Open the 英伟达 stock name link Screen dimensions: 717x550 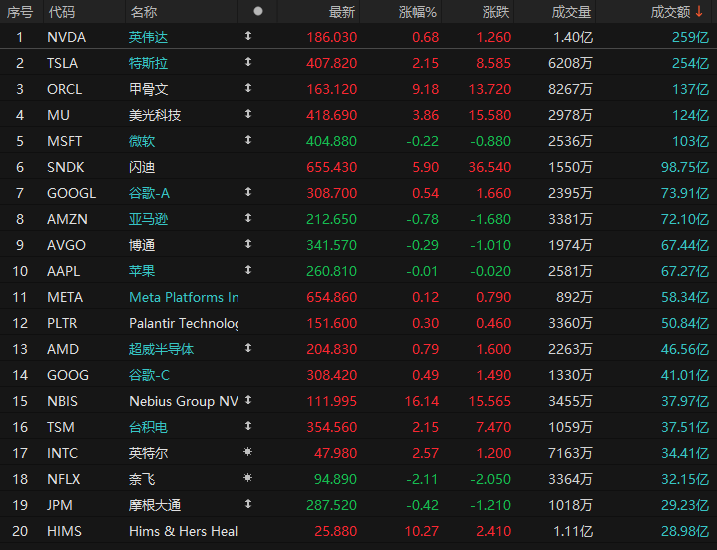coord(149,37)
